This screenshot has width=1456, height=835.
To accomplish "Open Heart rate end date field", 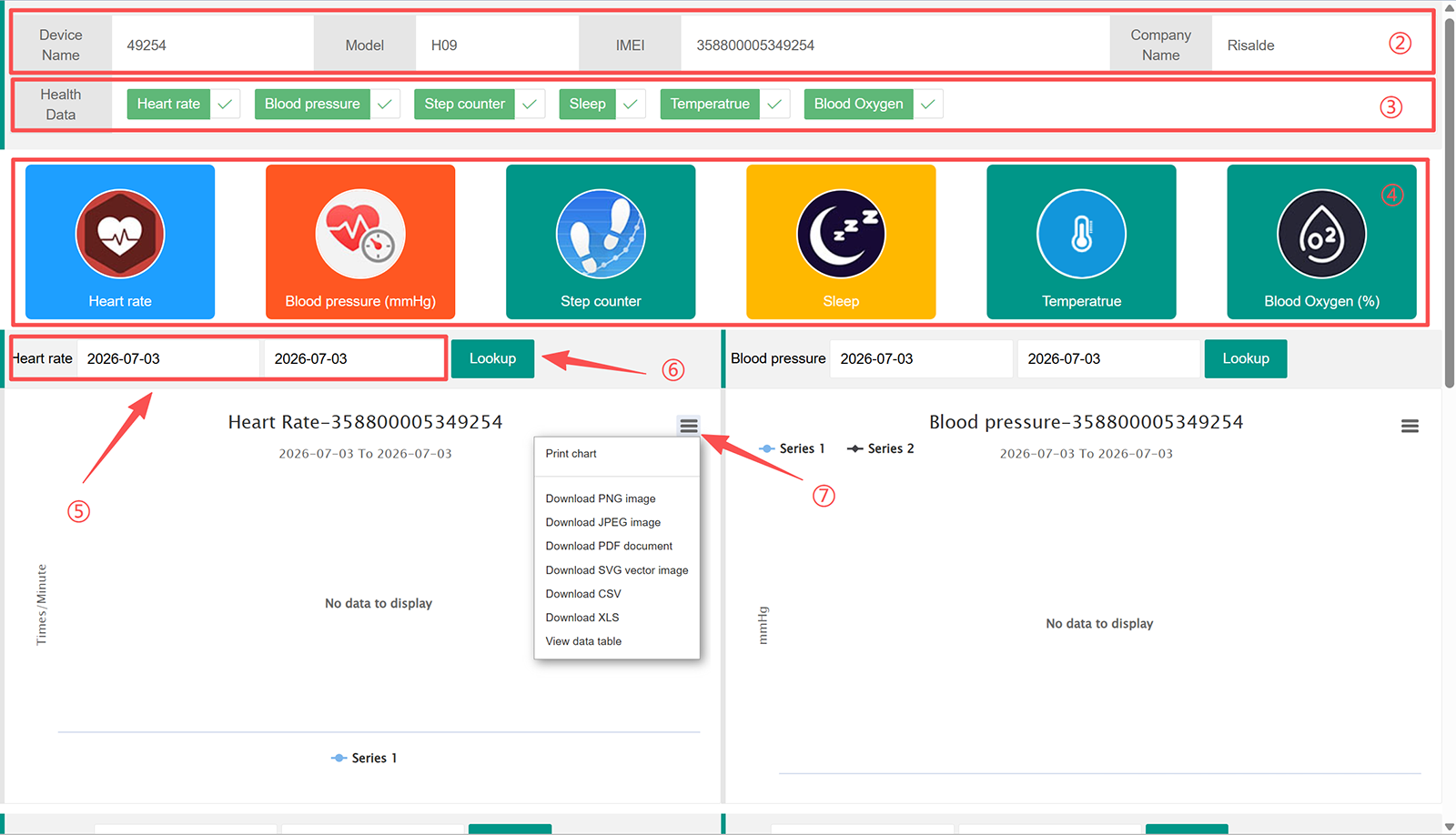I will point(355,358).
